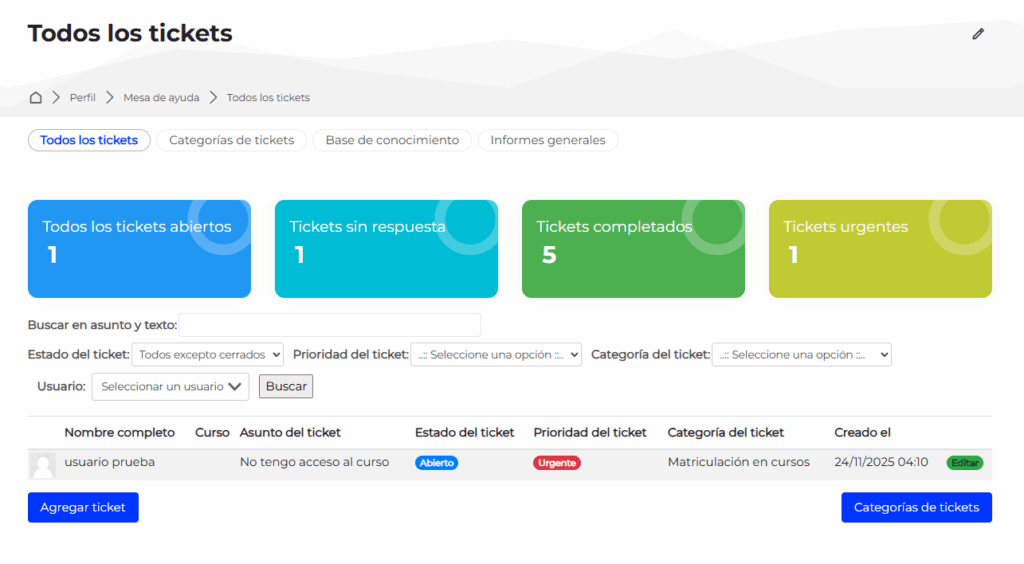Open the Estado del ticket dropdown
Viewport: 1024px width, 564px height.
click(x=208, y=355)
